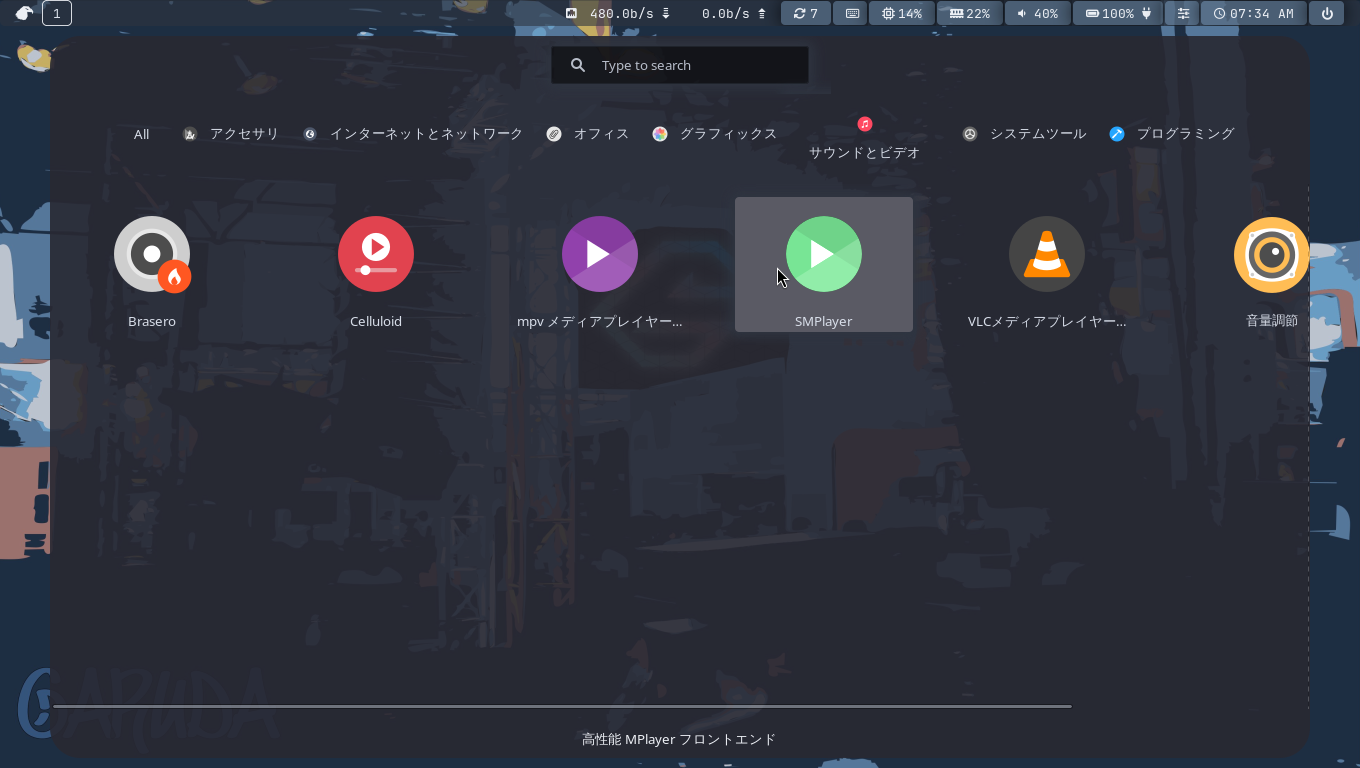
Task: Click the volume indicator showing 40%
Action: pyautogui.click(x=1037, y=13)
